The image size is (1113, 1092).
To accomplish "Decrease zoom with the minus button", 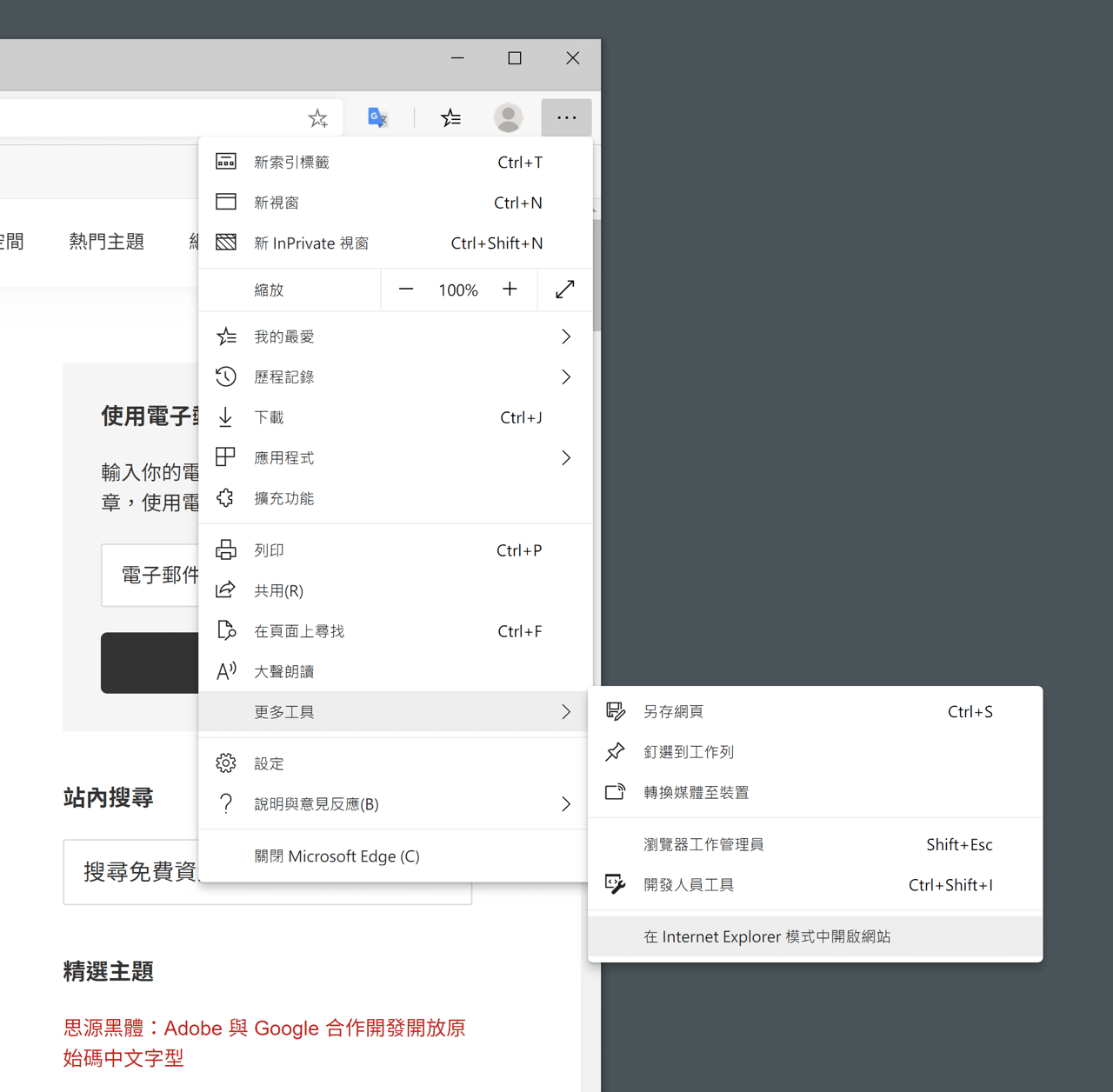I will (x=406, y=290).
